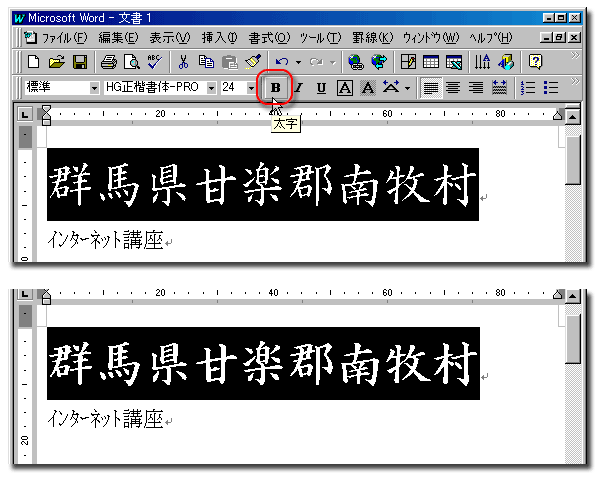
Task: Open the 挿入(I) menu
Action: click(220, 38)
